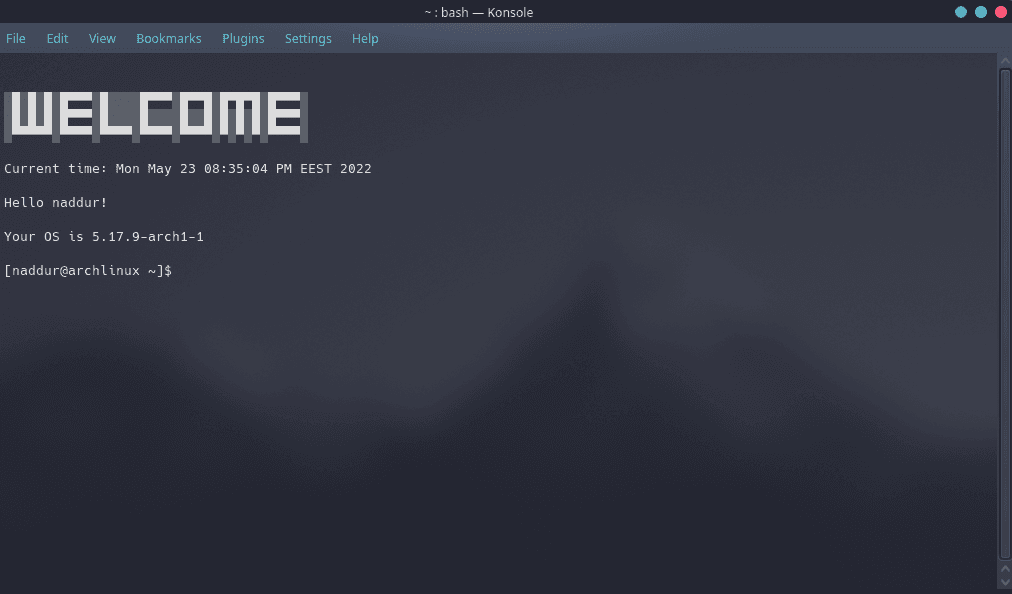
Task: Open the File menu
Action: point(16,39)
